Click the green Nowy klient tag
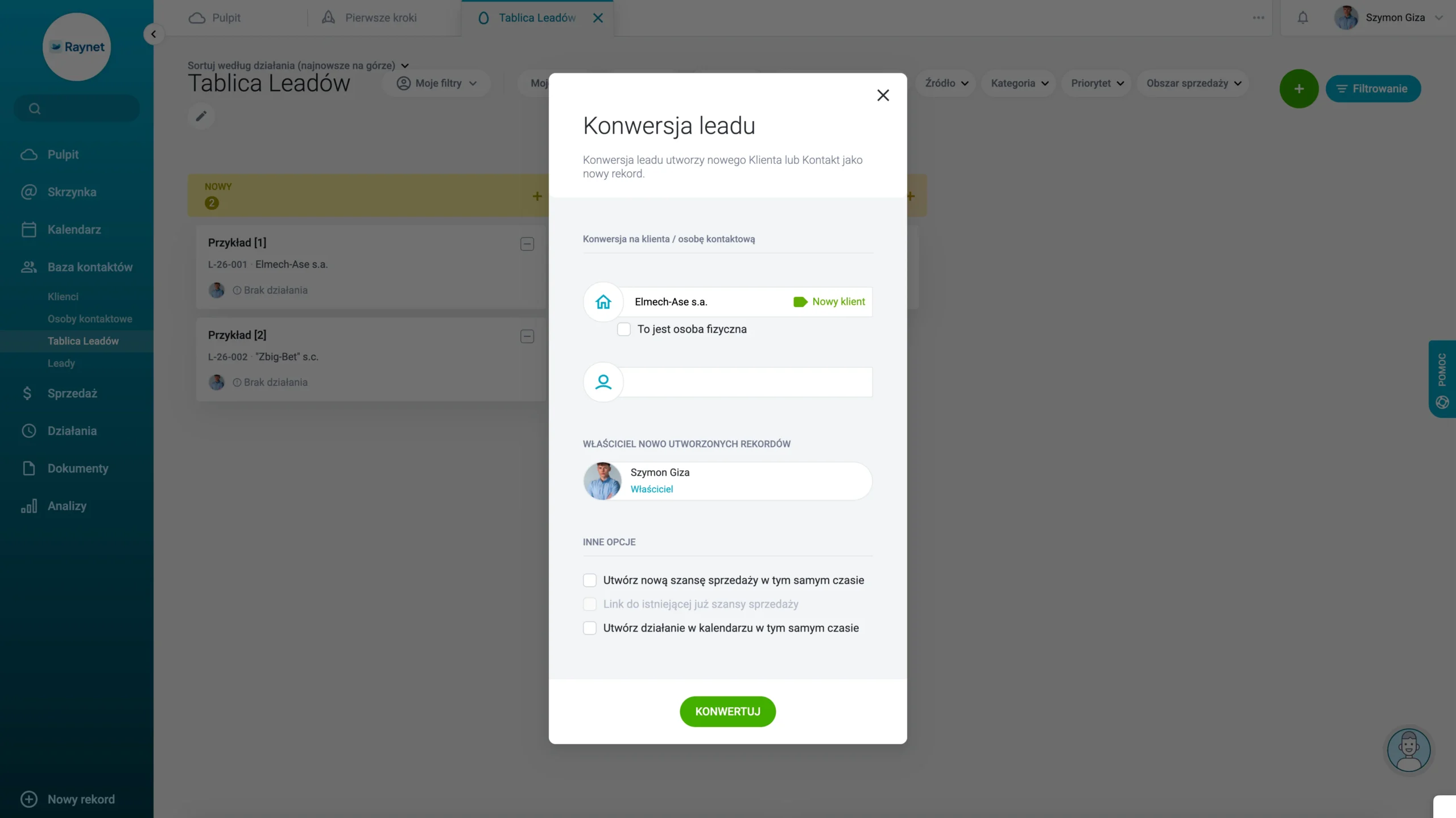The width and height of the screenshot is (1456, 818). (829, 302)
